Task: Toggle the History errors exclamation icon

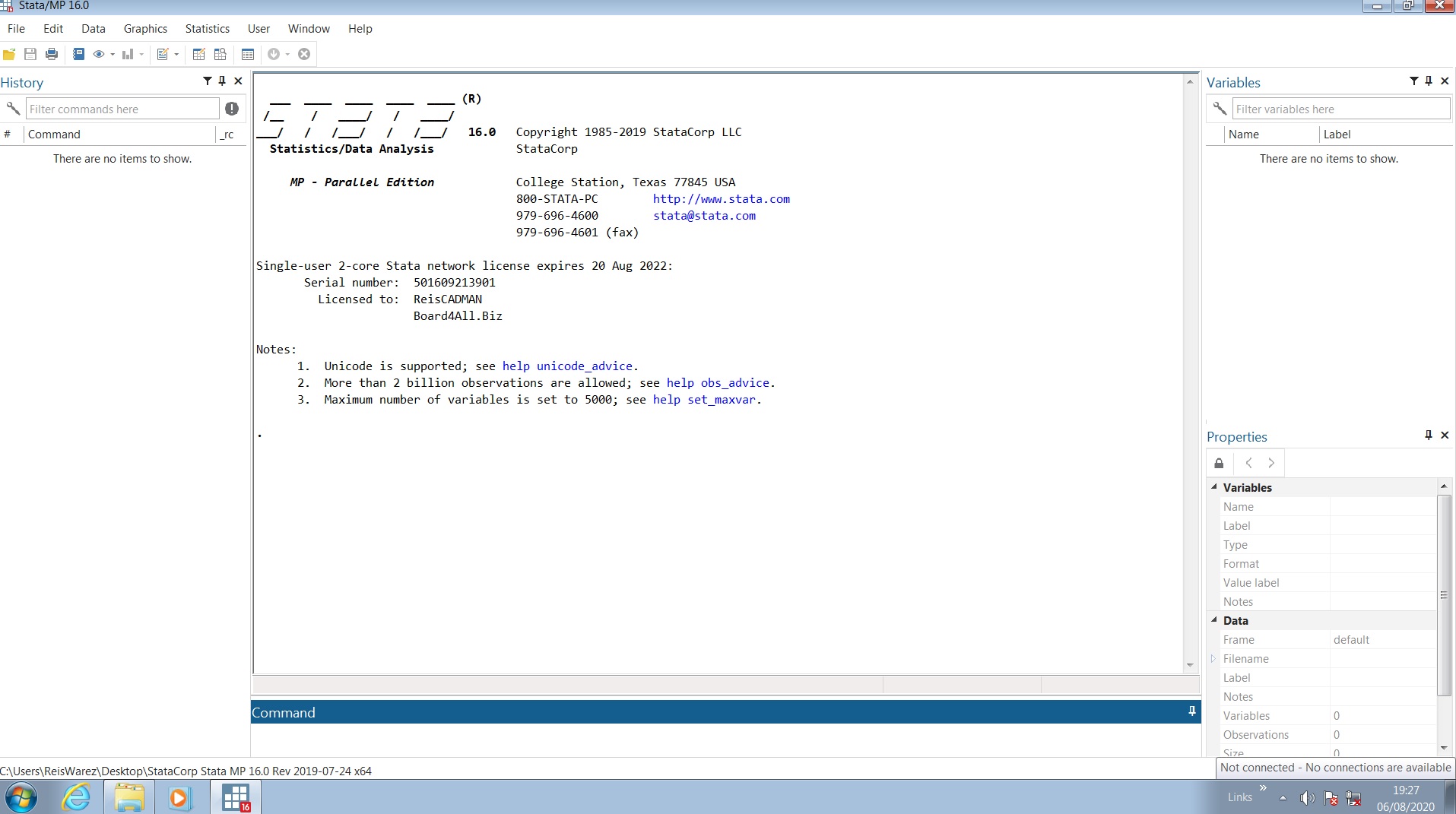Action: [232, 109]
